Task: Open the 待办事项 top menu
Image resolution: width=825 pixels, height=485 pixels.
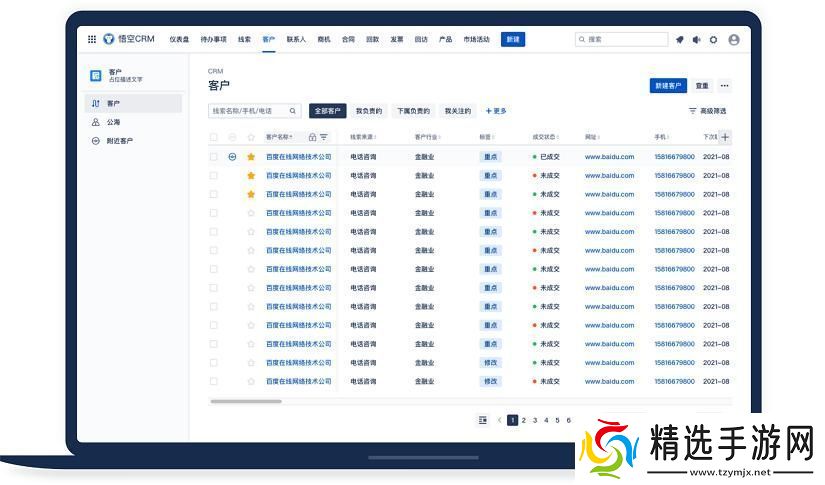Action: click(213, 39)
